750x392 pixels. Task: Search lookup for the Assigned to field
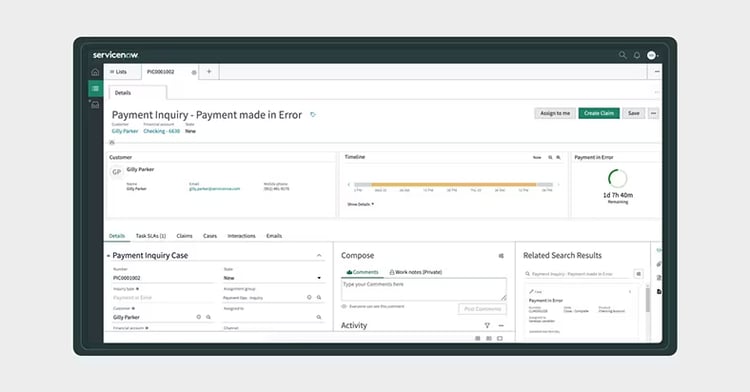point(319,317)
